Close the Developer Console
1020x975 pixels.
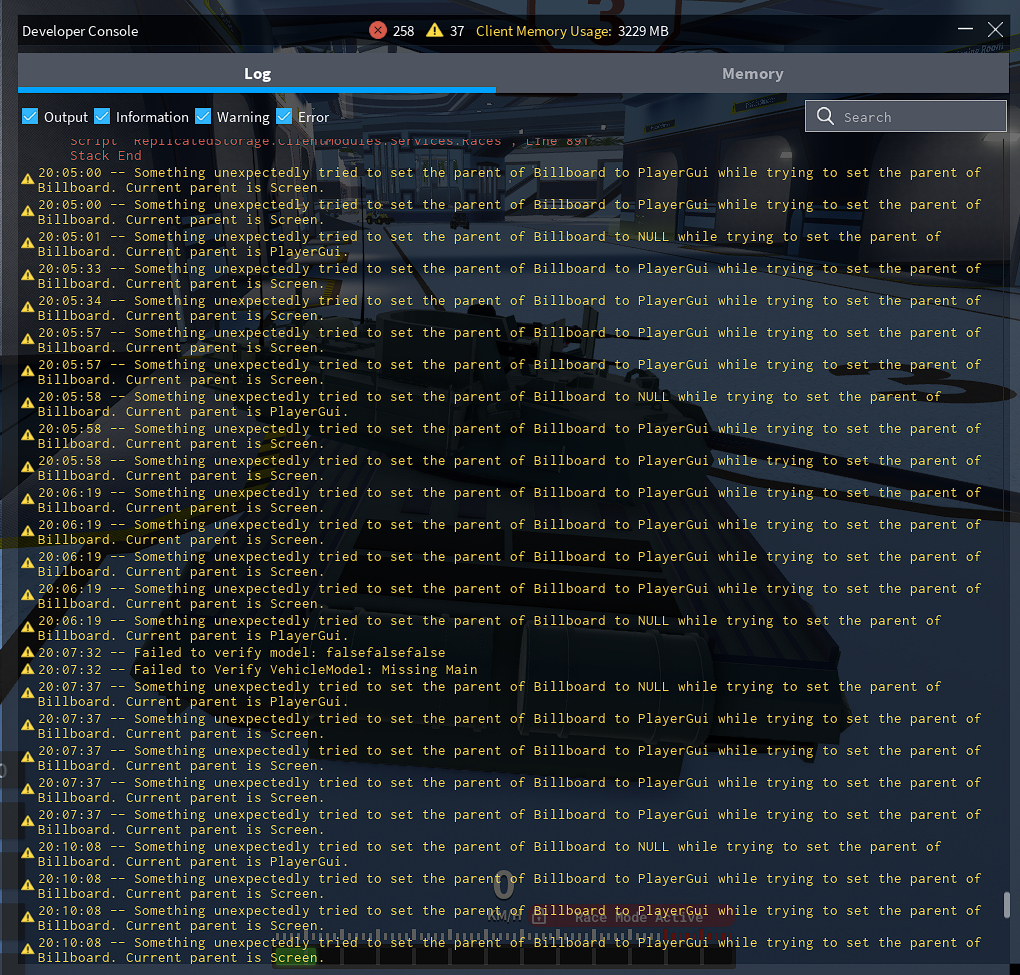[995, 30]
